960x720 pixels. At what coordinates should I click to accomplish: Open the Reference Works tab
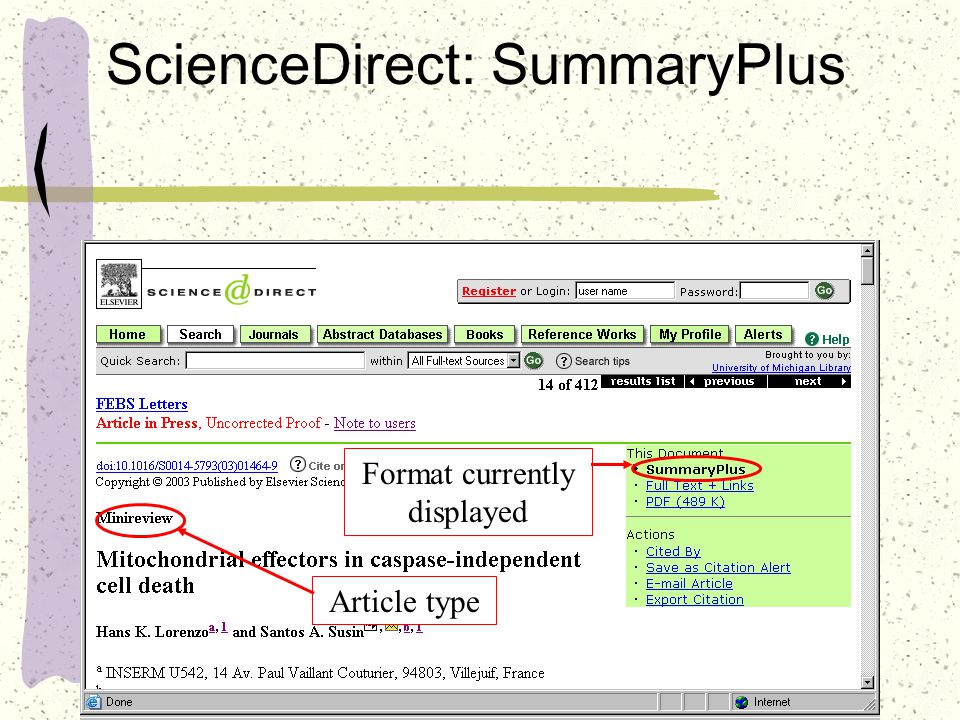pos(582,334)
